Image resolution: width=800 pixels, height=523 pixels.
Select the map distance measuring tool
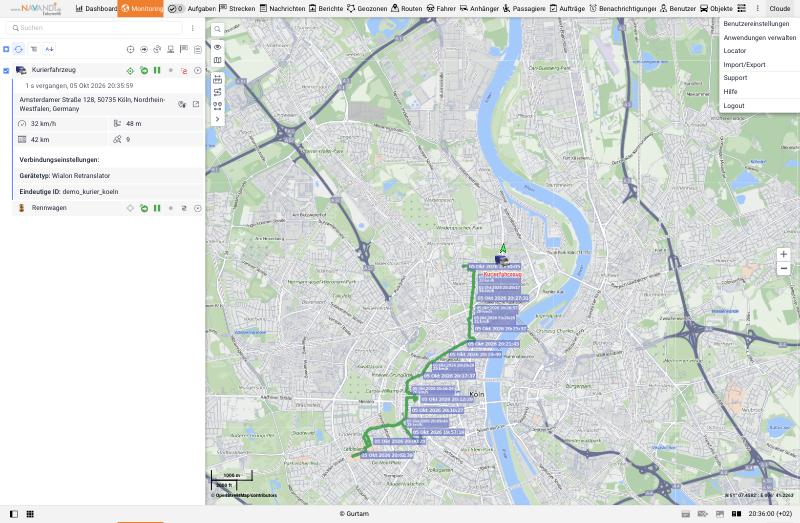[x=217, y=79]
